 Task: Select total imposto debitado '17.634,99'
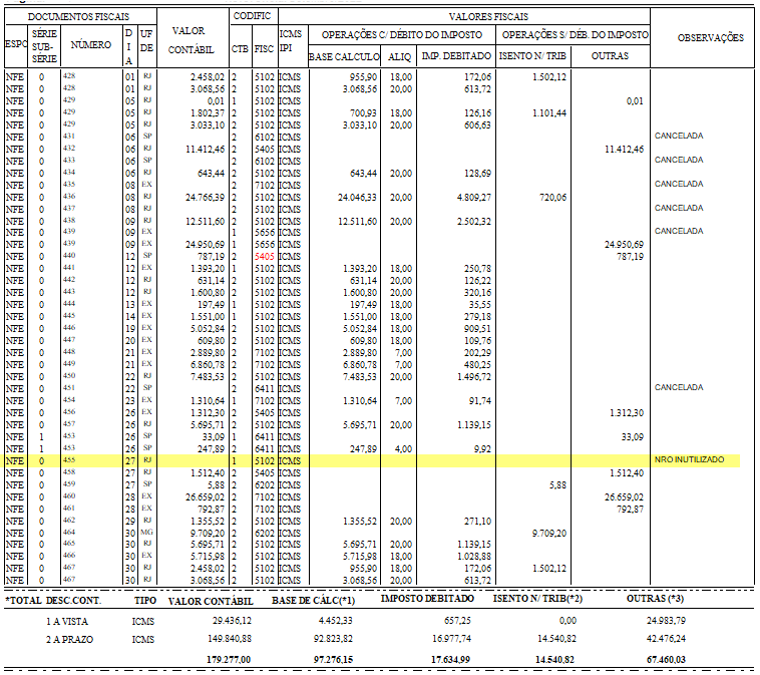(x=451, y=659)
